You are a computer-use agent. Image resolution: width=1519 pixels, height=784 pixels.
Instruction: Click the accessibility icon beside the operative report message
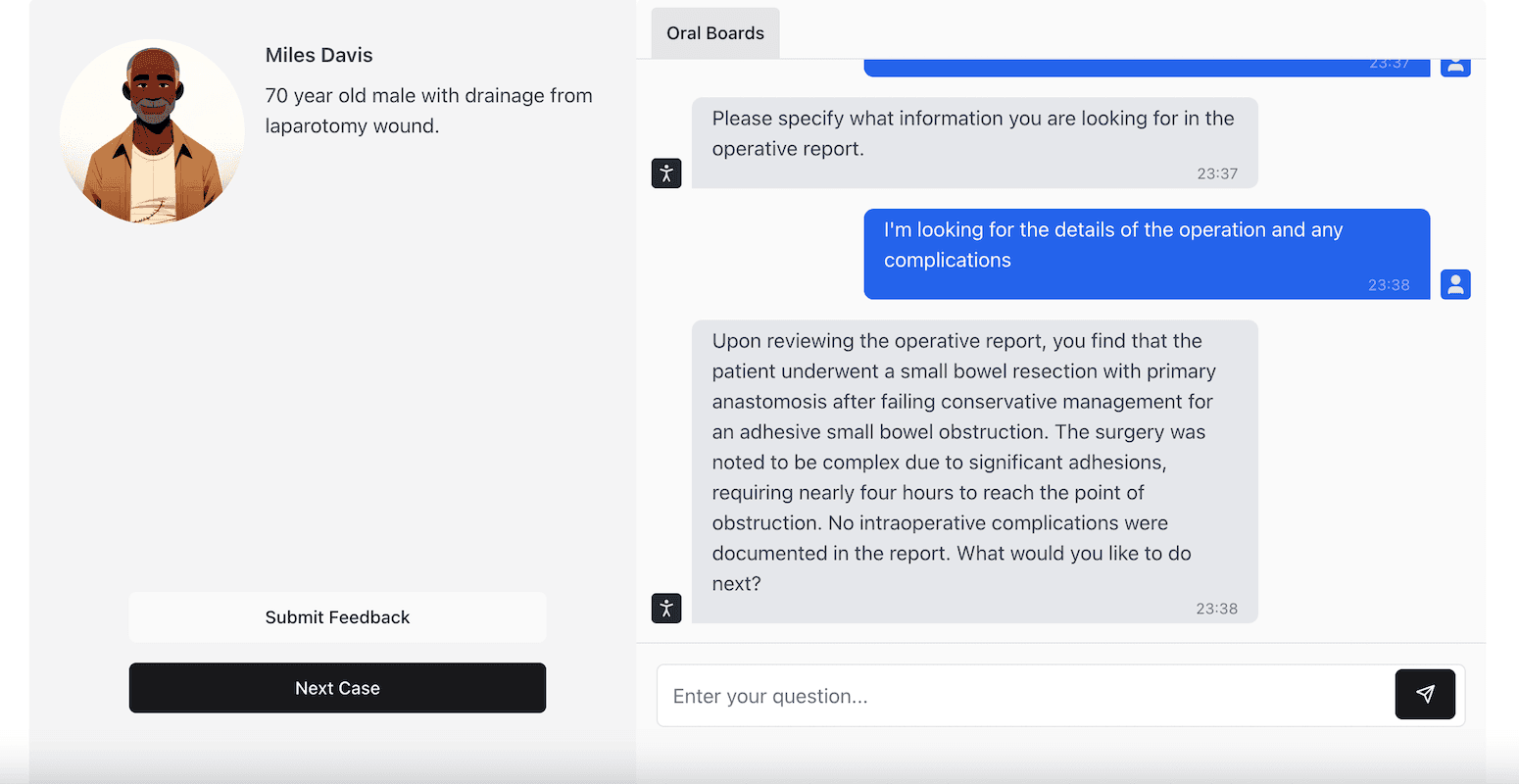point(666,172)
